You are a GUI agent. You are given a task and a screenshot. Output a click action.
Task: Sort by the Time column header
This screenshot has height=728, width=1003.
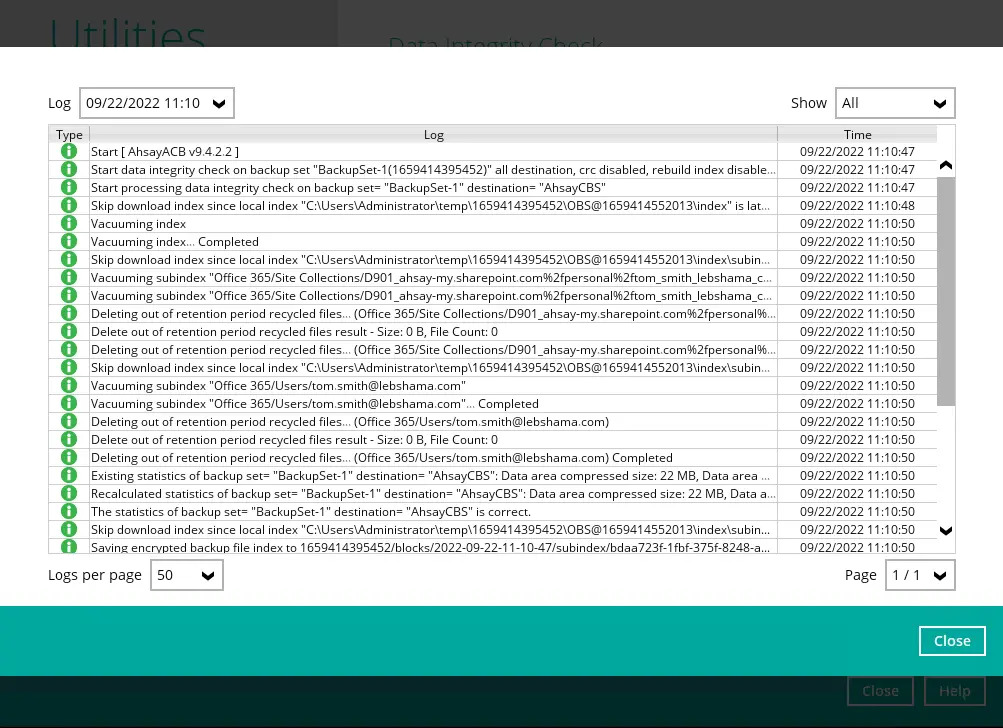(x=857, y=134)
